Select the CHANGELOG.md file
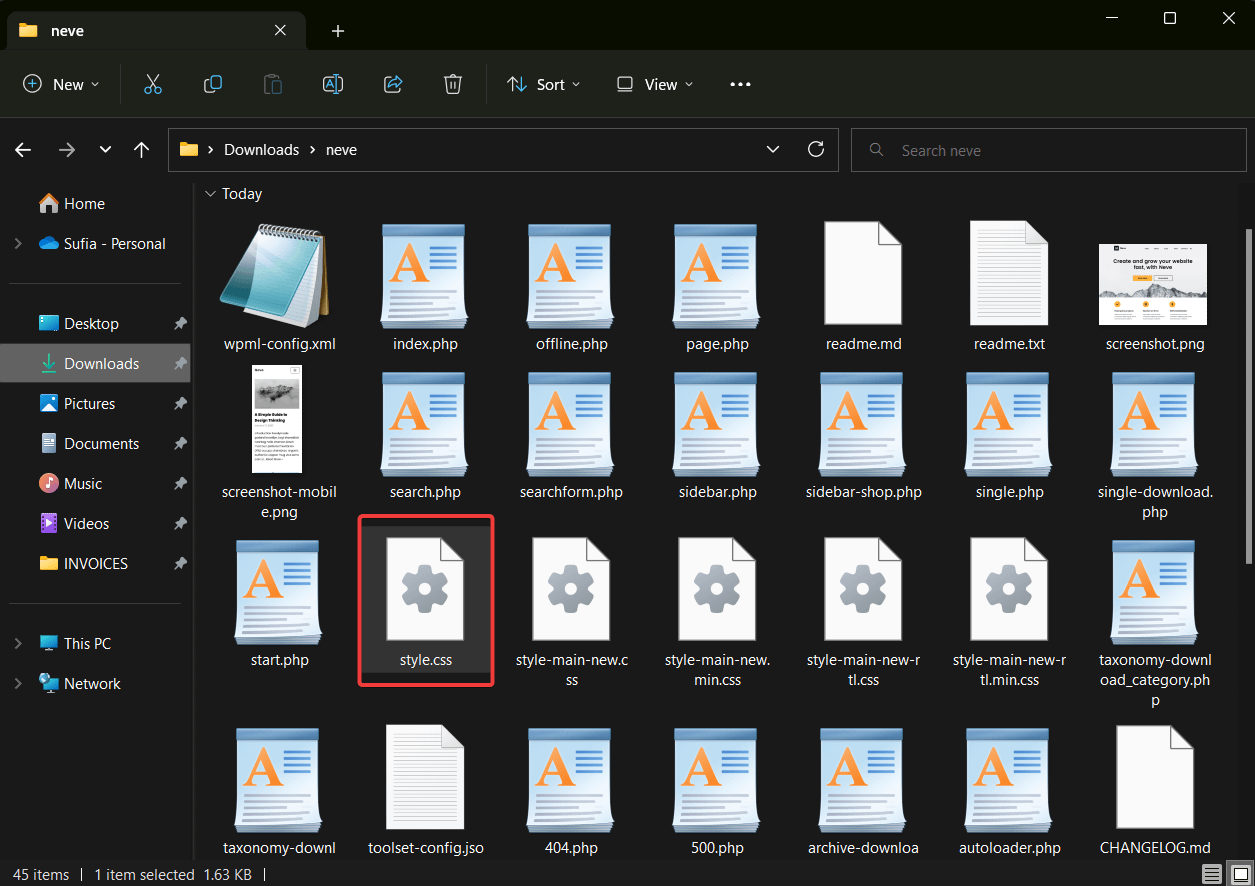 point(1156,792)
